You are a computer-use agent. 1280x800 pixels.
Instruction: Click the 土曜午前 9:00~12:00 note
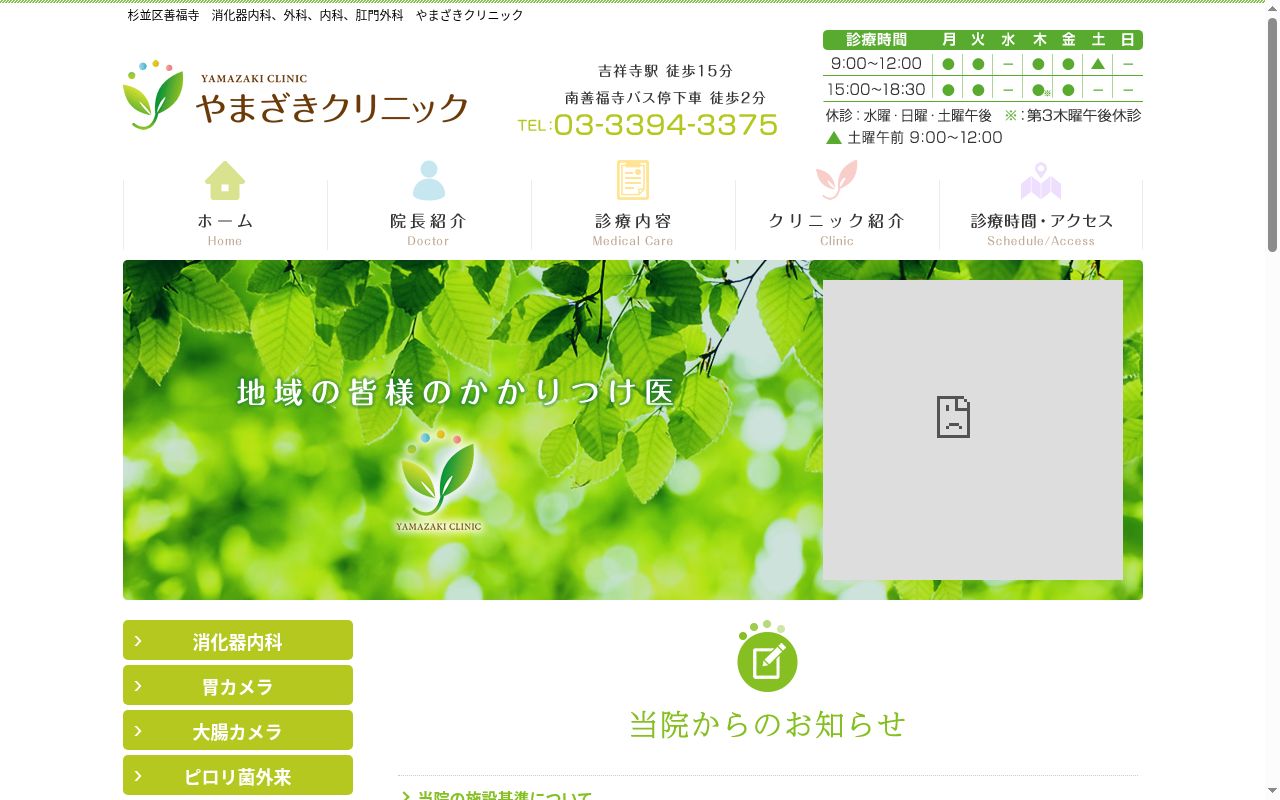tap(914, 138)
